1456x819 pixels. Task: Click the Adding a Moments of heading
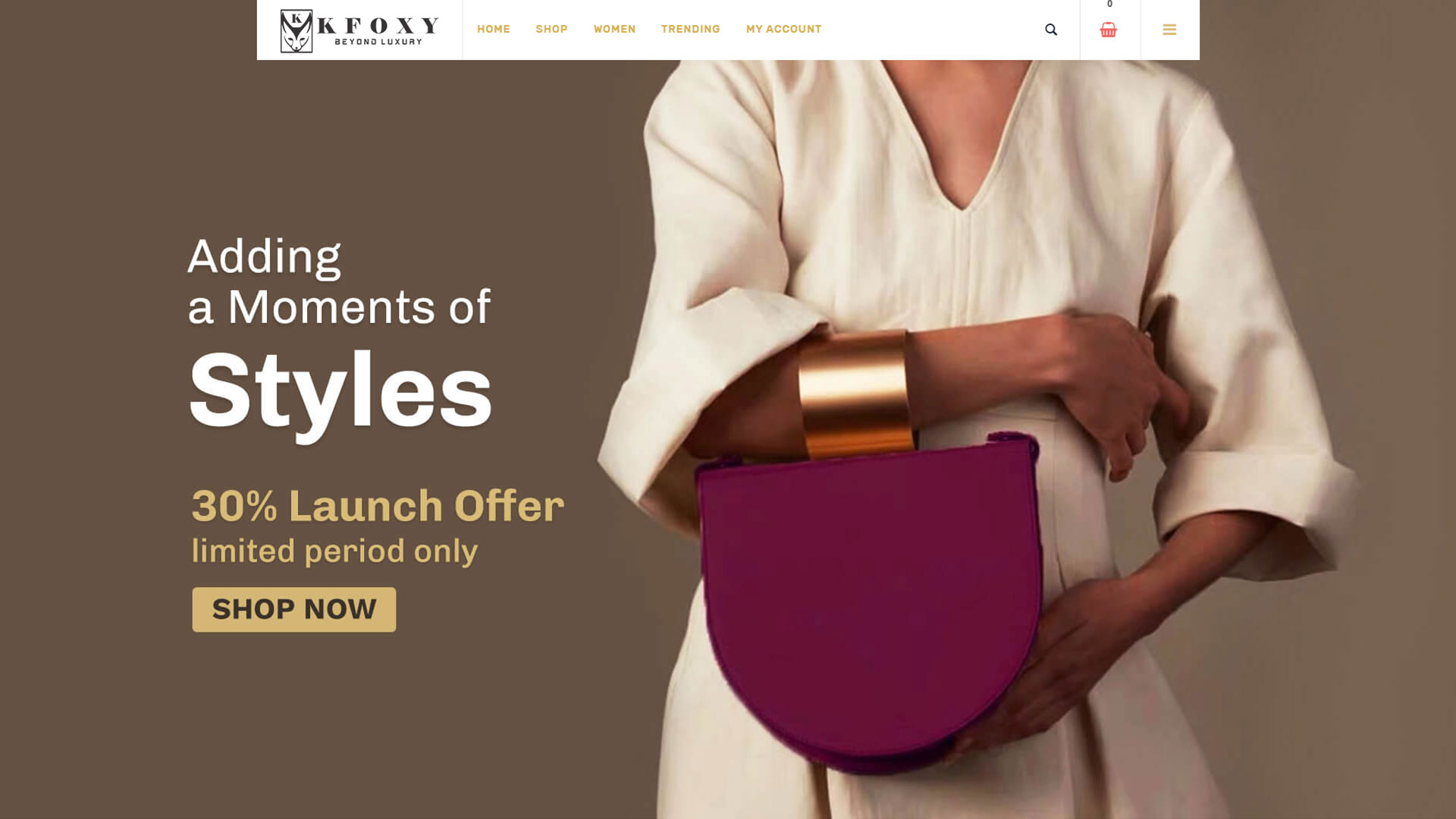pos(339,281)
